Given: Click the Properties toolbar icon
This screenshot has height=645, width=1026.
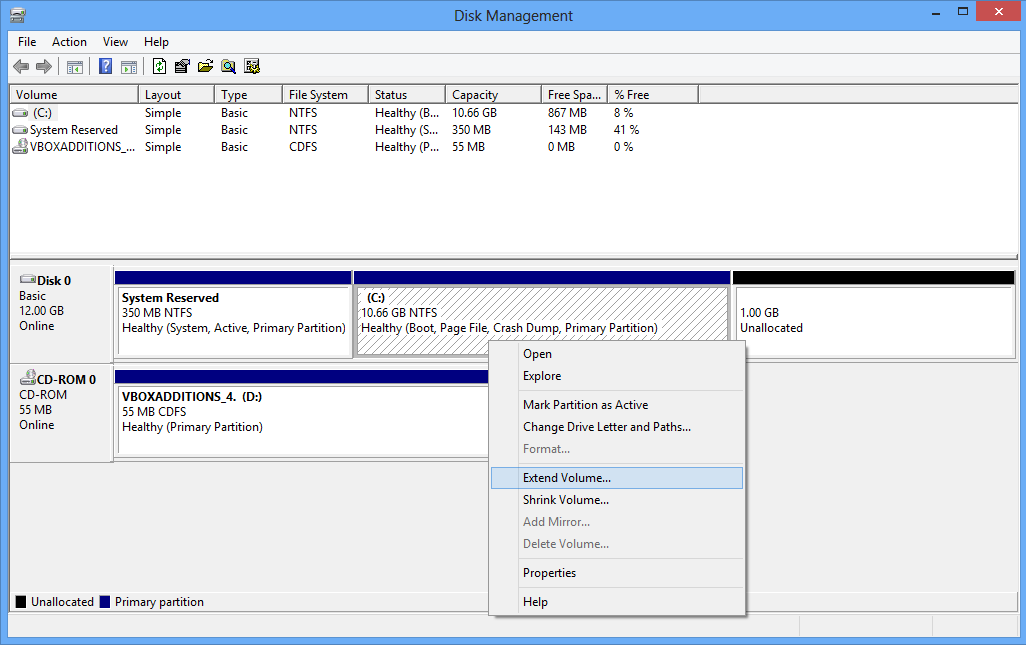Looking at the screenshot, I should click(x=182, y=67).
